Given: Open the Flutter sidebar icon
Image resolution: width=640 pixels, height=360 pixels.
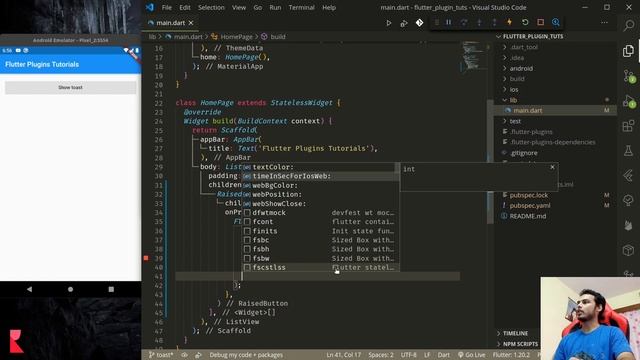Looking at the screenshot, I should point(629,176).
